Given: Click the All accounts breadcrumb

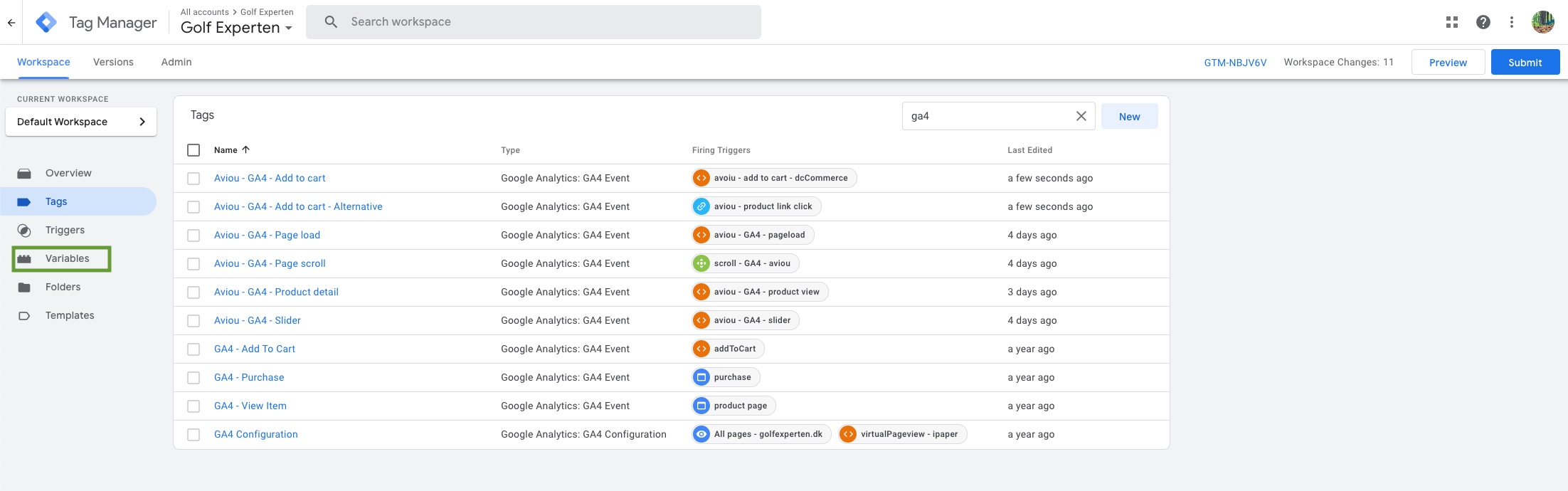Looking at the screenshot, I should 205,12.
